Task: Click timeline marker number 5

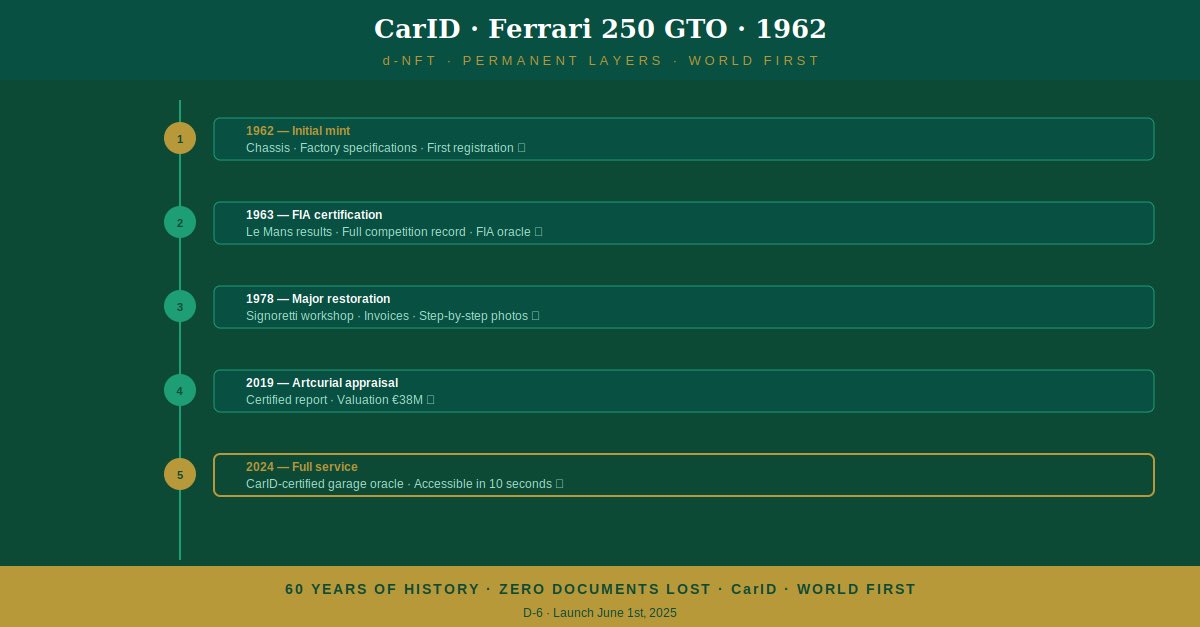Action: coord(180,474)
